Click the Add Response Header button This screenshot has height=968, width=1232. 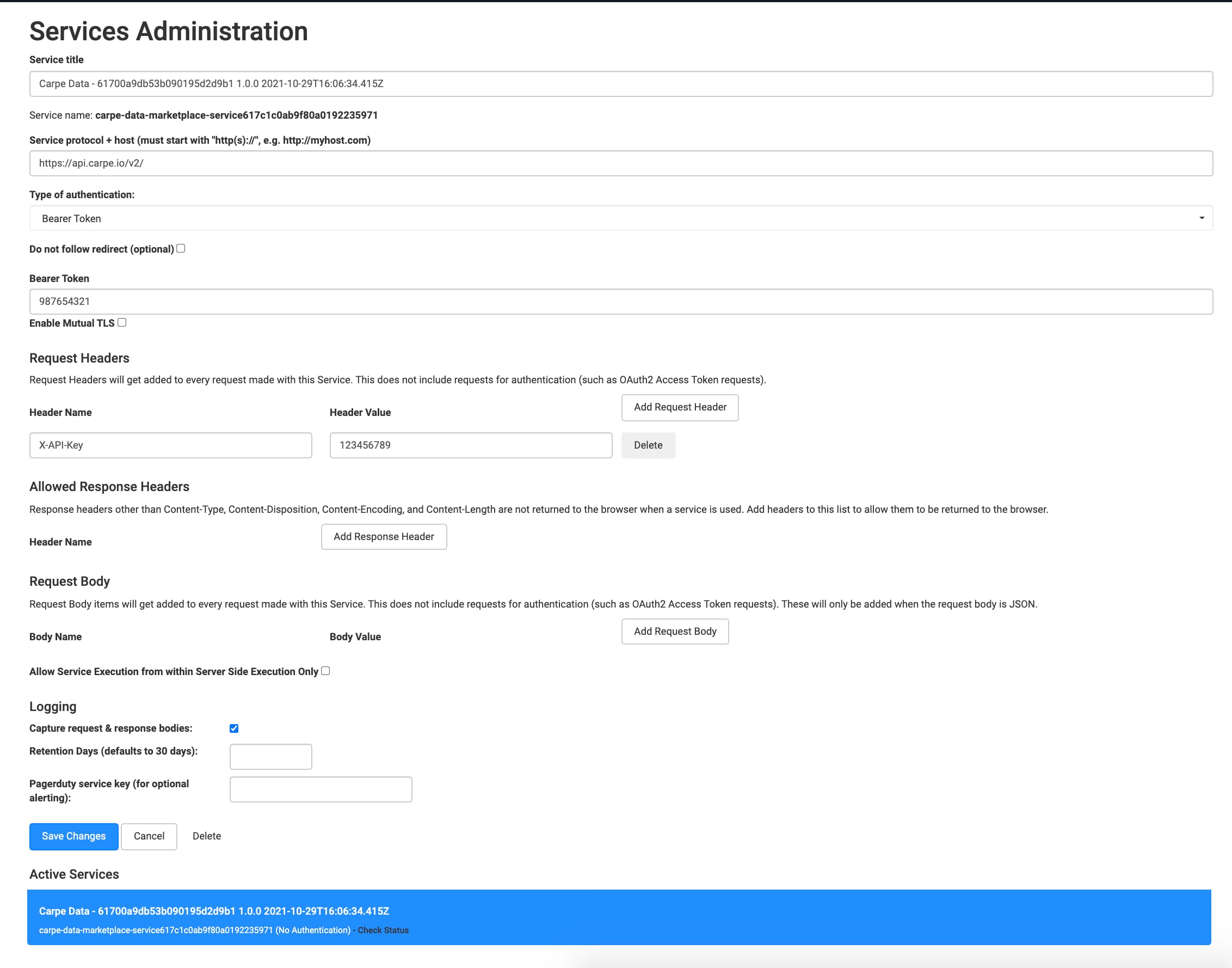click(x=384, y=537)
